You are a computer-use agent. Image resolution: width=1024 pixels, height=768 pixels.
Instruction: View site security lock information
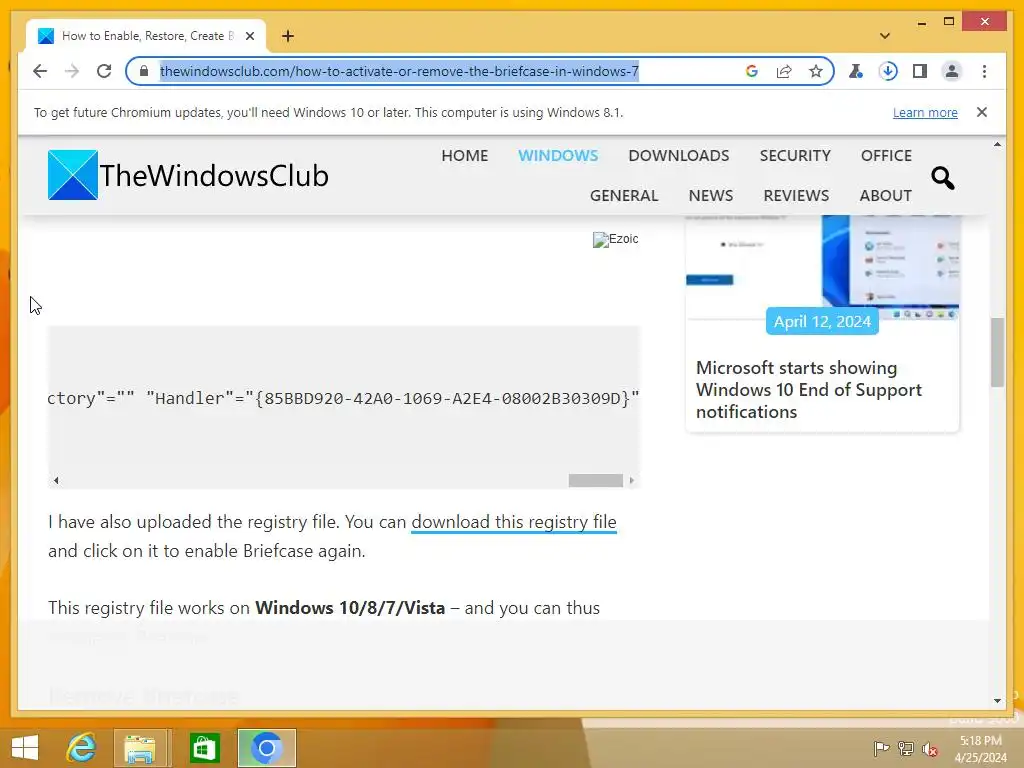(144, 71)
